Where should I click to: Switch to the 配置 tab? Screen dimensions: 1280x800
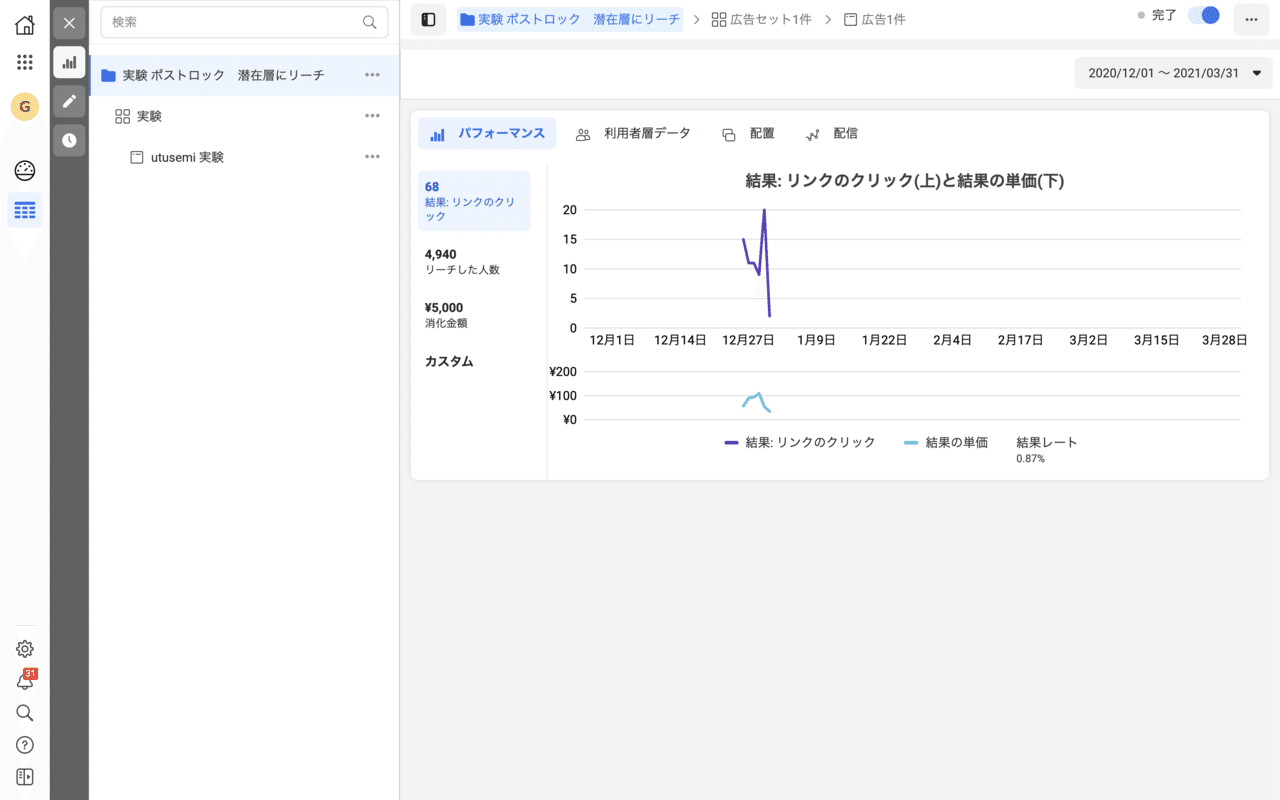749,134
